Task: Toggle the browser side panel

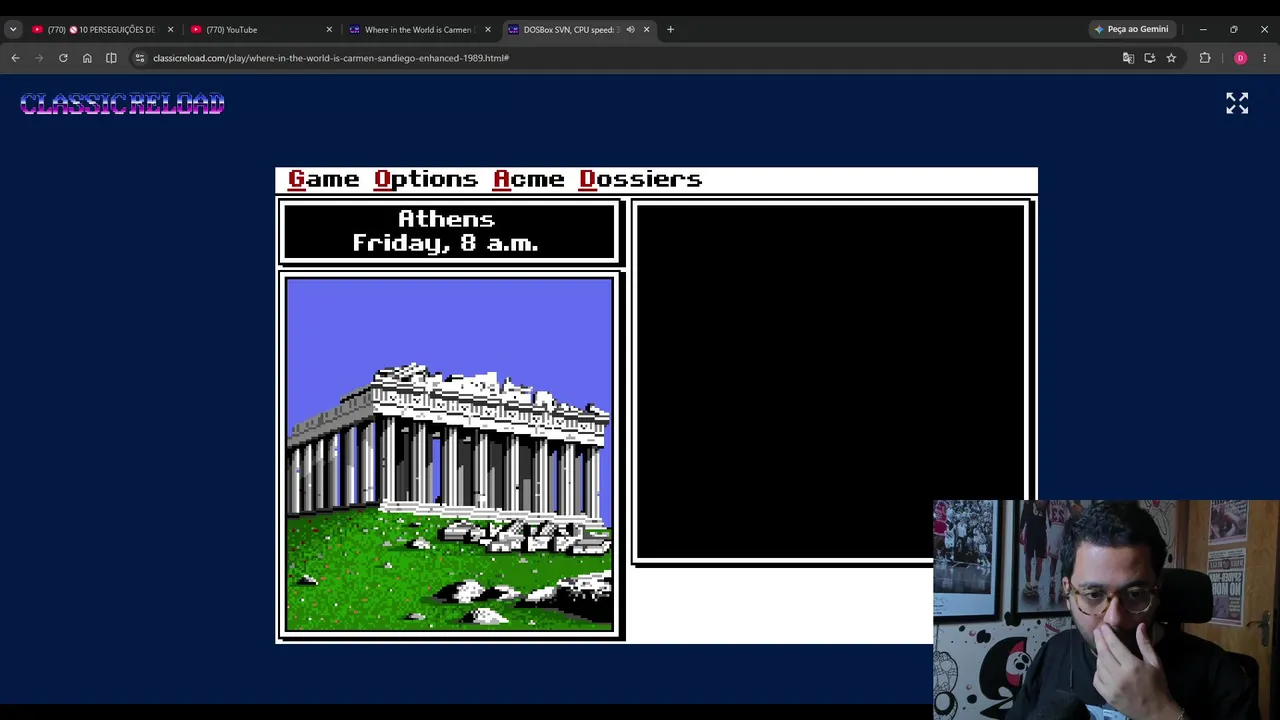Action: 111,58
